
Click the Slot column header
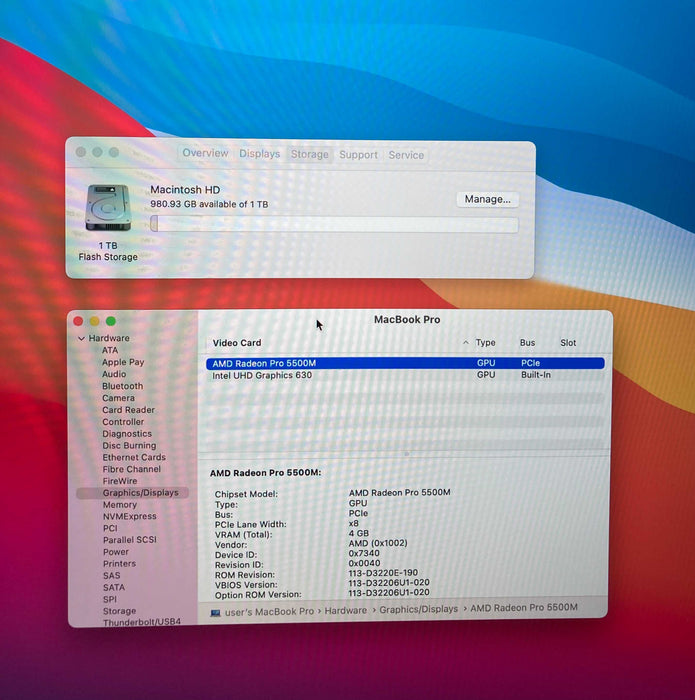[x=568, y=342]
